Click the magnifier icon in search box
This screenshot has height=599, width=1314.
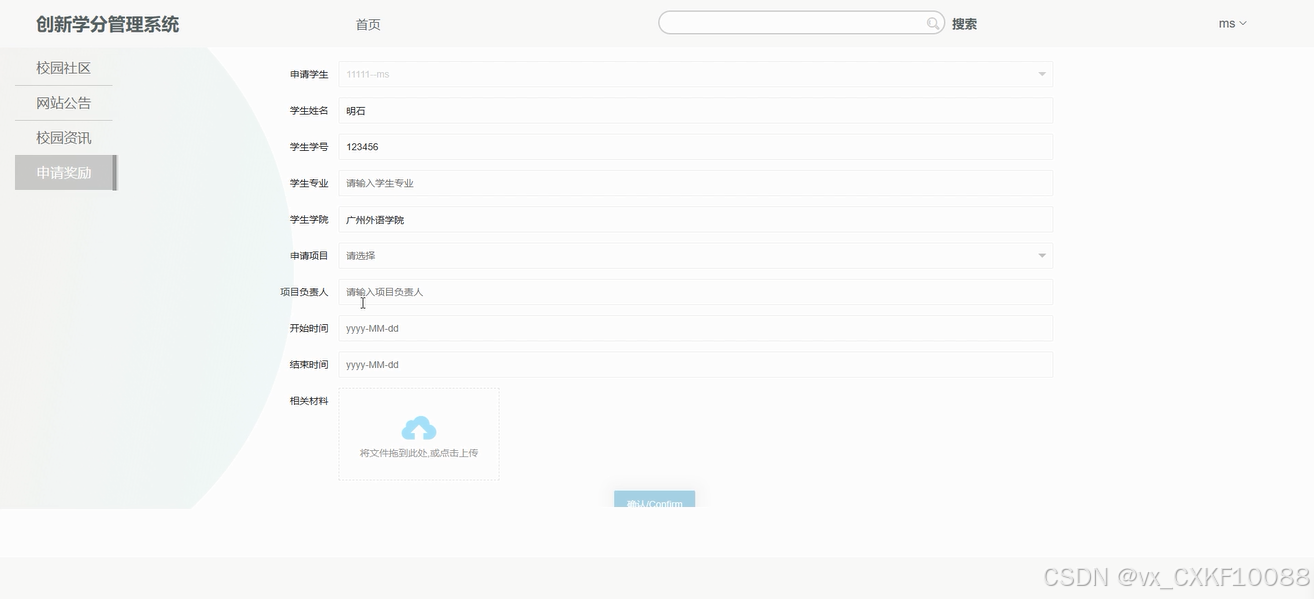pyautogui.click(x=933, y=23)
